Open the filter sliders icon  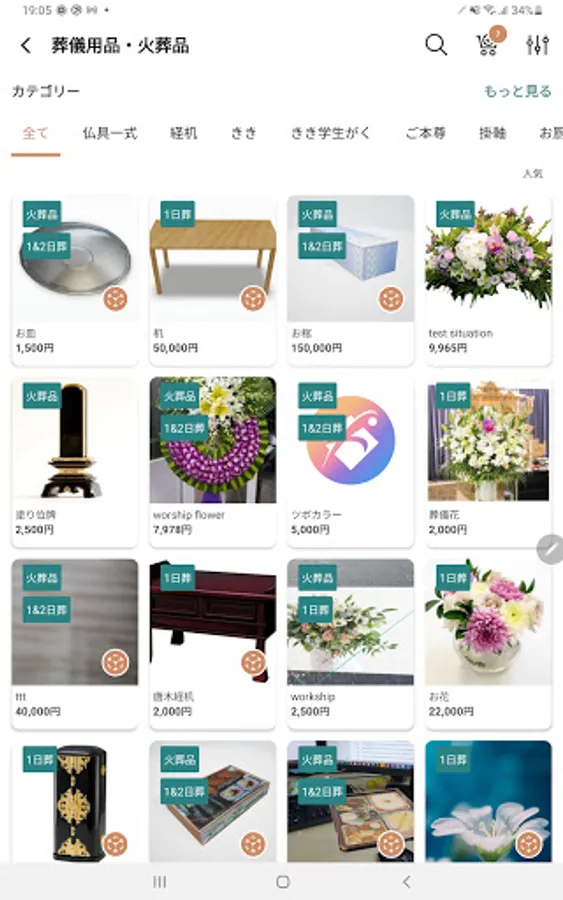pos(538,45)
